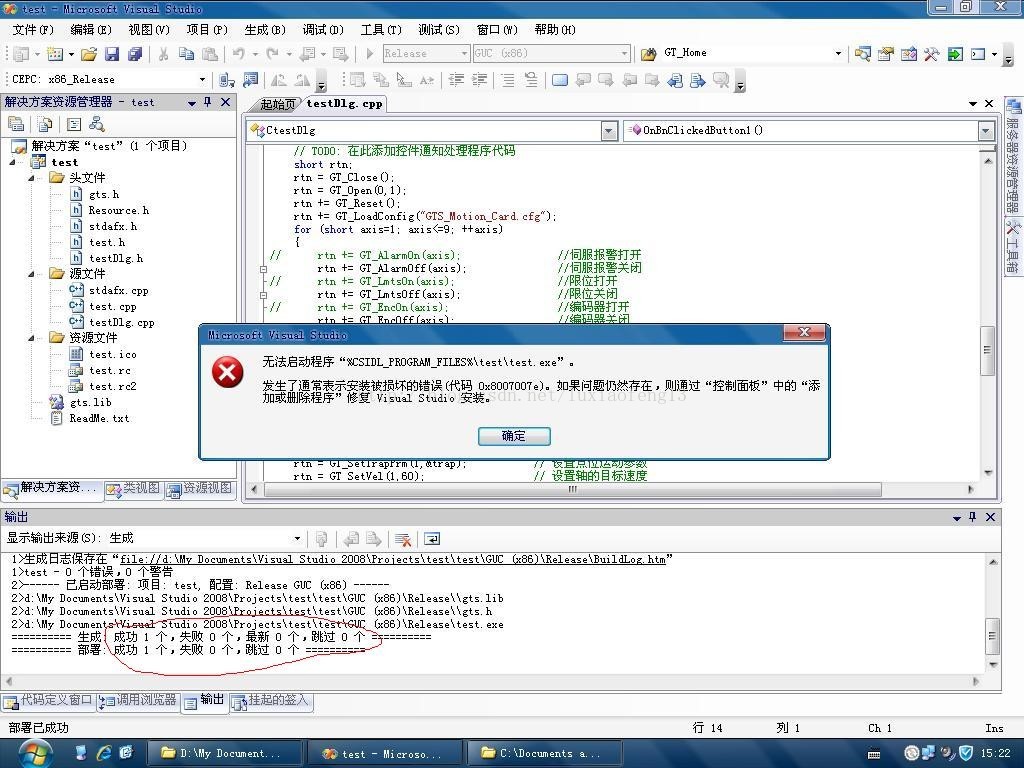Open the BuildLog.htm link in Output
This screenshot has height=768, width=1024.
click(393, 560)
